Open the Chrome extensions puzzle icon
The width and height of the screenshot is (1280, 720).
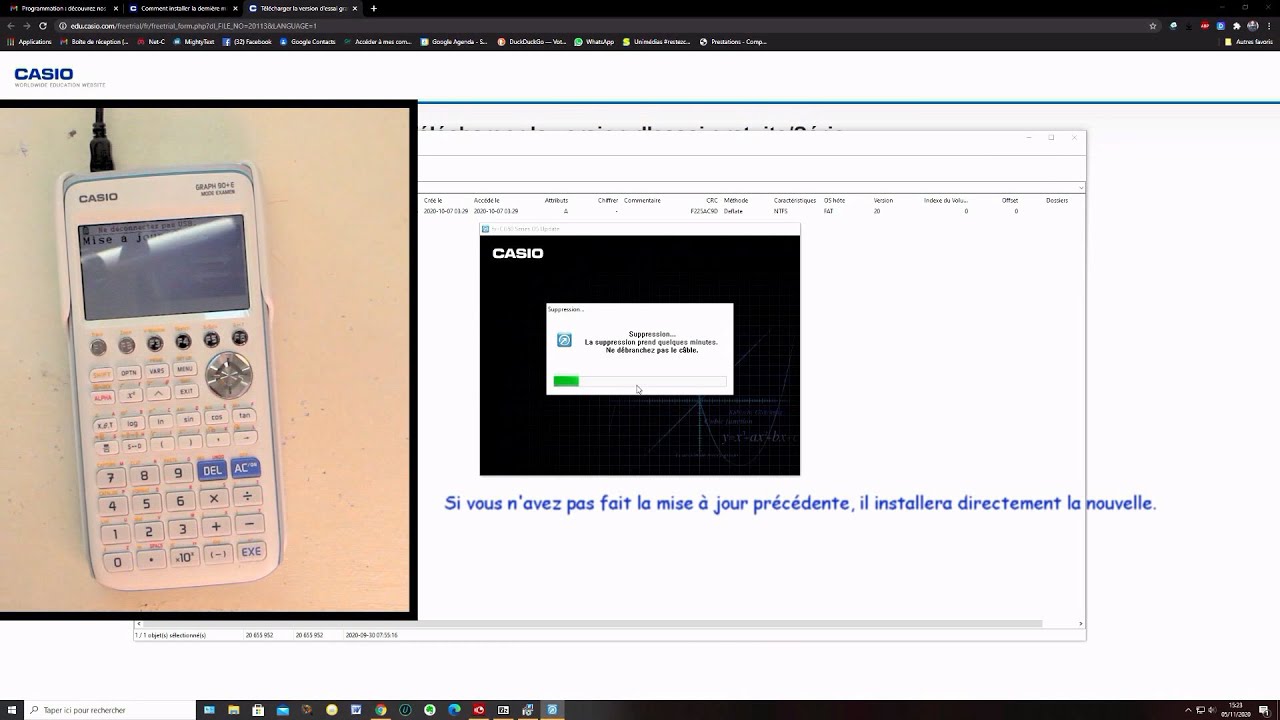click(1237, 25)
